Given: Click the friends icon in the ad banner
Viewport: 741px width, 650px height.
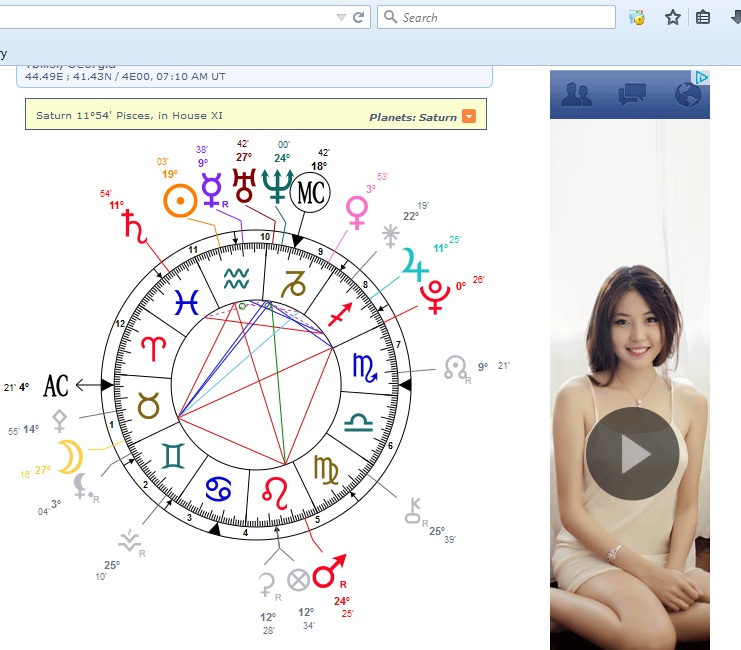Looking at the screenshot, I should click(576, 94).
